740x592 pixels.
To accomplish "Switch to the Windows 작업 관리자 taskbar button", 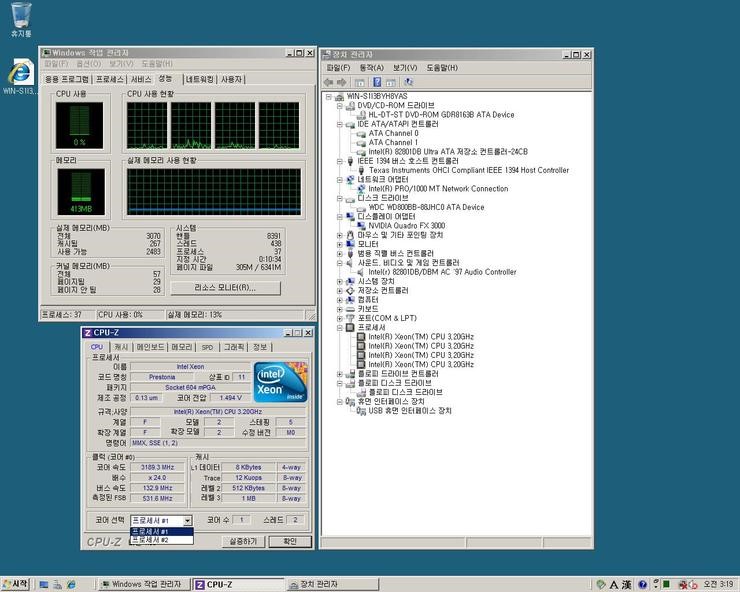I will (144, 584).
